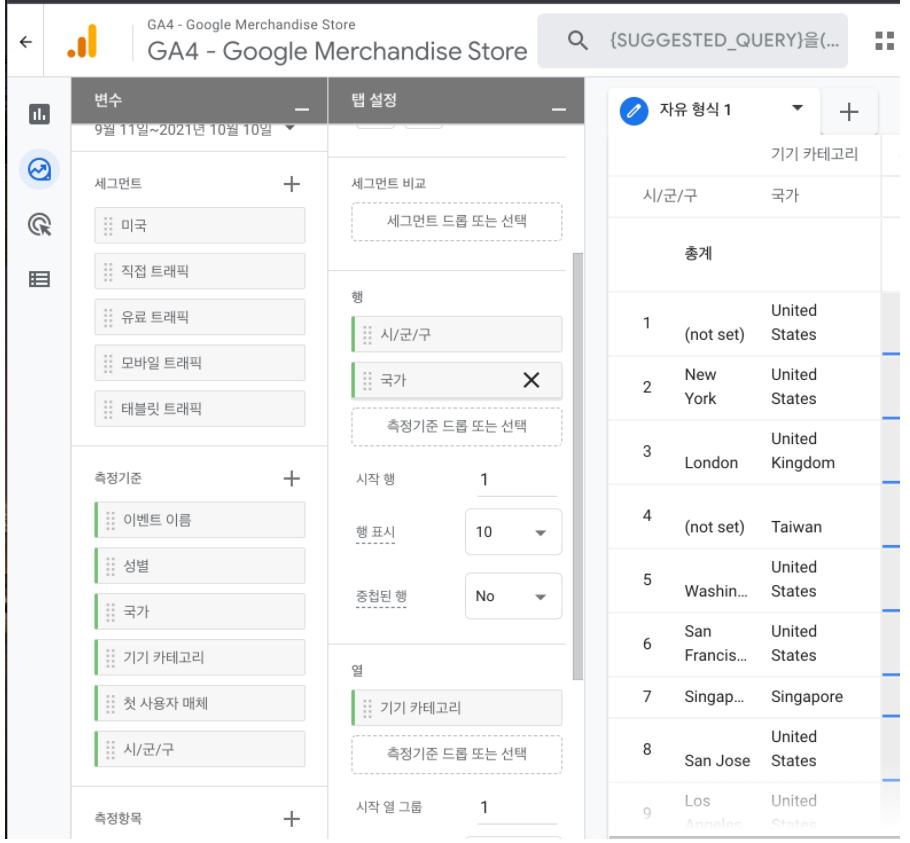Open Explore sidebar icon
Image resolution: width=910 pixels, height=843 pixels.
pos(39,169)
